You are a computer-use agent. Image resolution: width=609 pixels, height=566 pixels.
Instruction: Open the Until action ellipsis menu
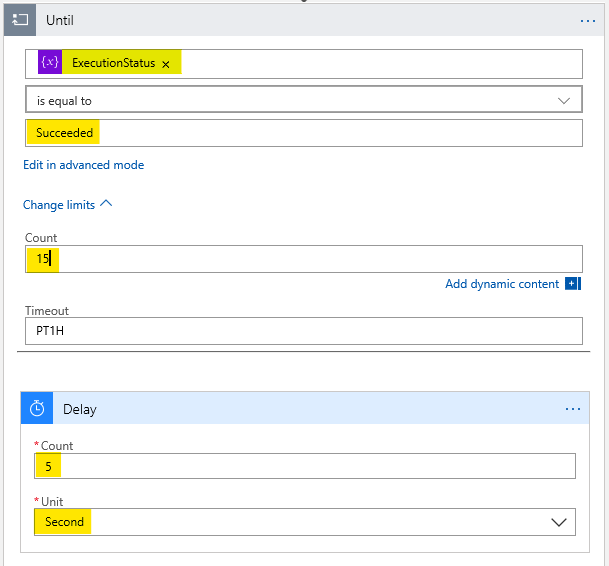point(587,20)
